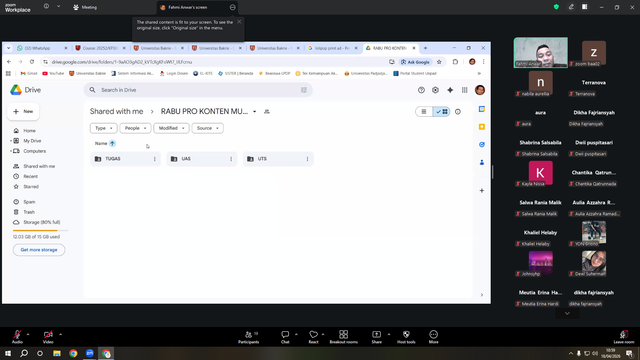Open File Explorer on taskbar
The height and width of the screenshot is (360, 640).
coord(57,353)
